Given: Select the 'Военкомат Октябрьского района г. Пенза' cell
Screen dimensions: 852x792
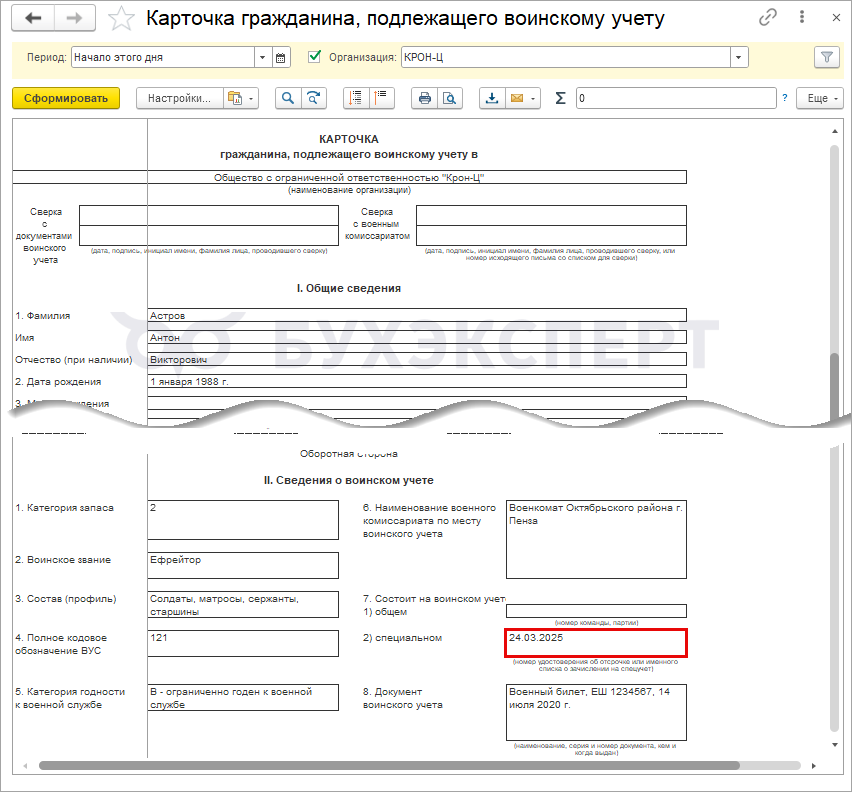Looking at the screenshot, I should 596,539.
